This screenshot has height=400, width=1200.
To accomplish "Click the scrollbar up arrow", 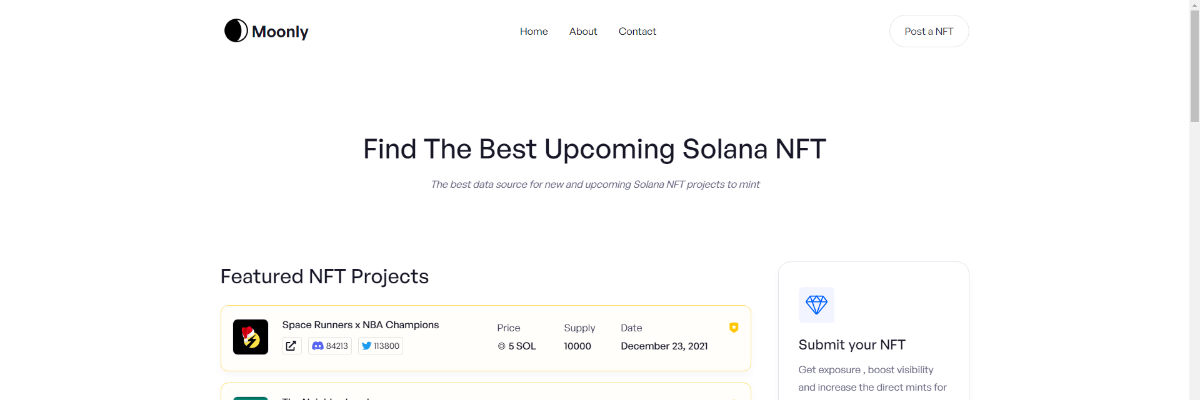I will (x=1194, y=6).
